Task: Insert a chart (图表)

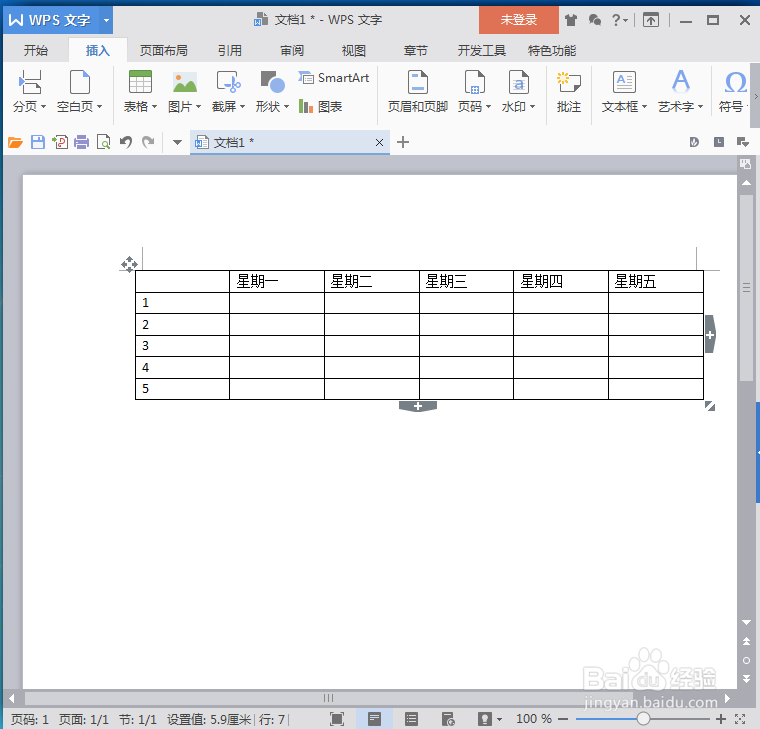Action: pos(320,106)
